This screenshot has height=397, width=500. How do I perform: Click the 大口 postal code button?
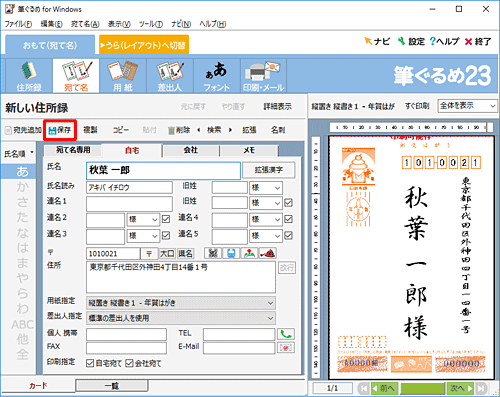167,254
